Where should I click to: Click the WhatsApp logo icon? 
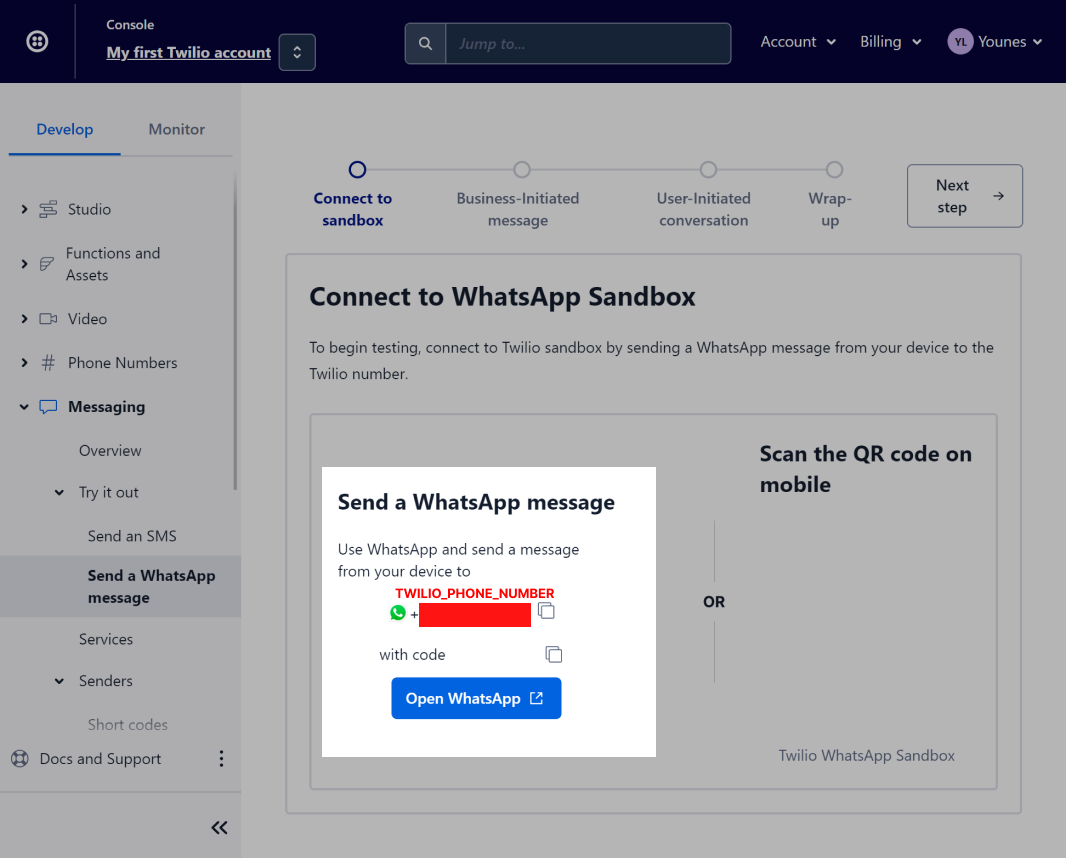(x=398, y=613)
